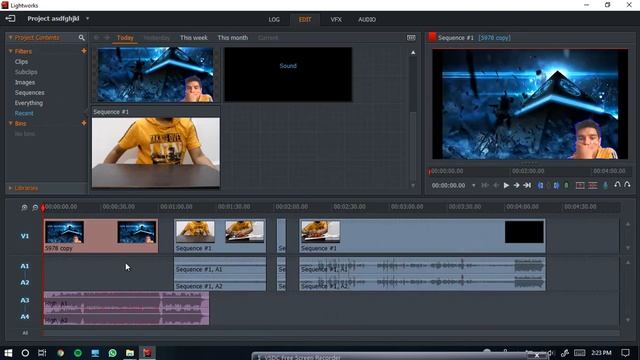Toggle the A4 track selection
640x360 pixels.
coord(25,317)
